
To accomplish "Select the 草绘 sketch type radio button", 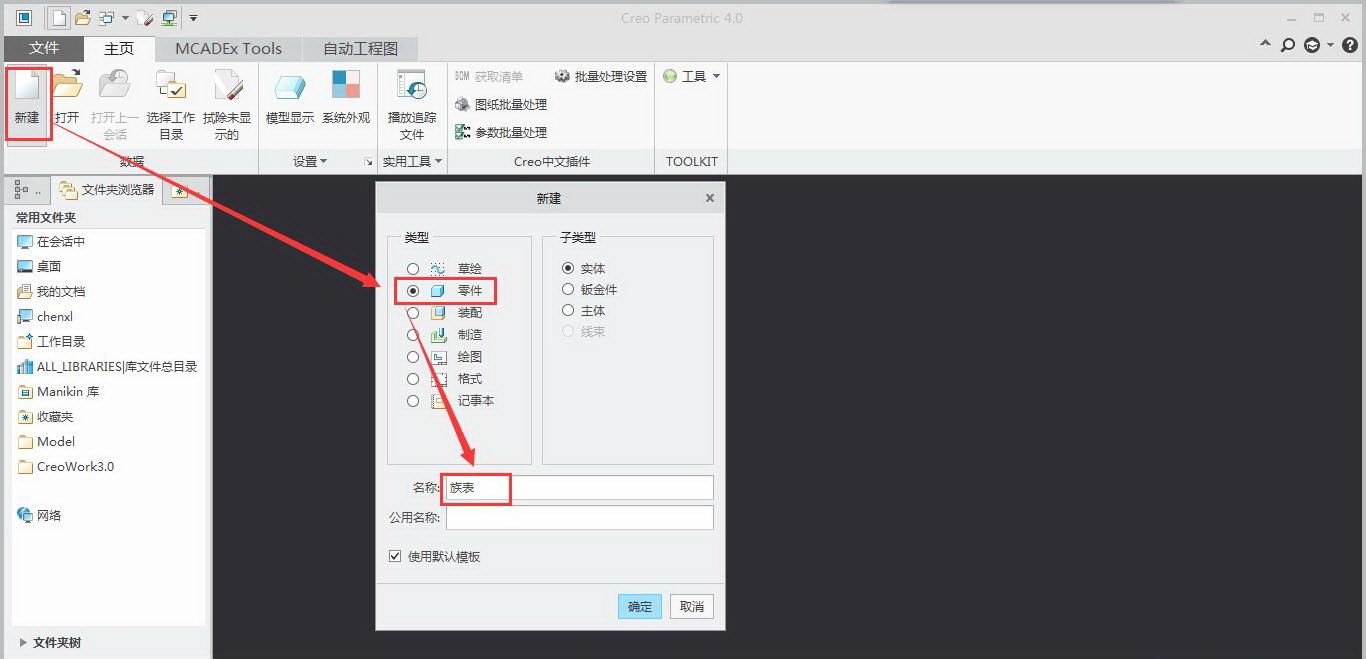I will point(413,269).
